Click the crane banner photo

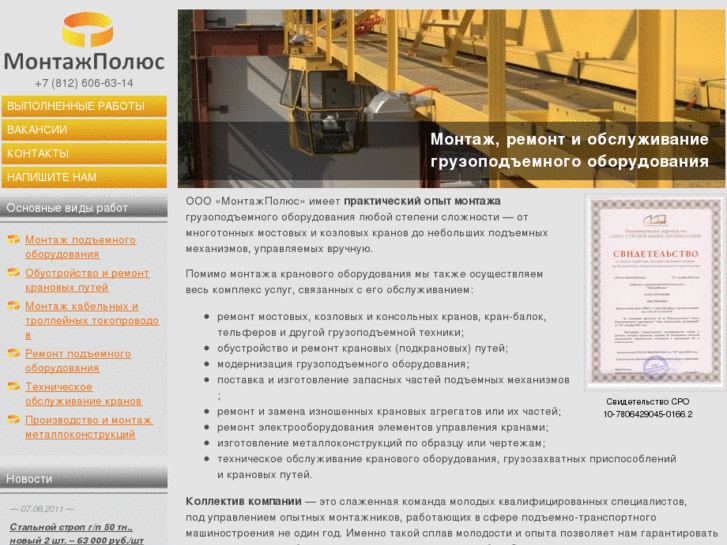[451, 98]
